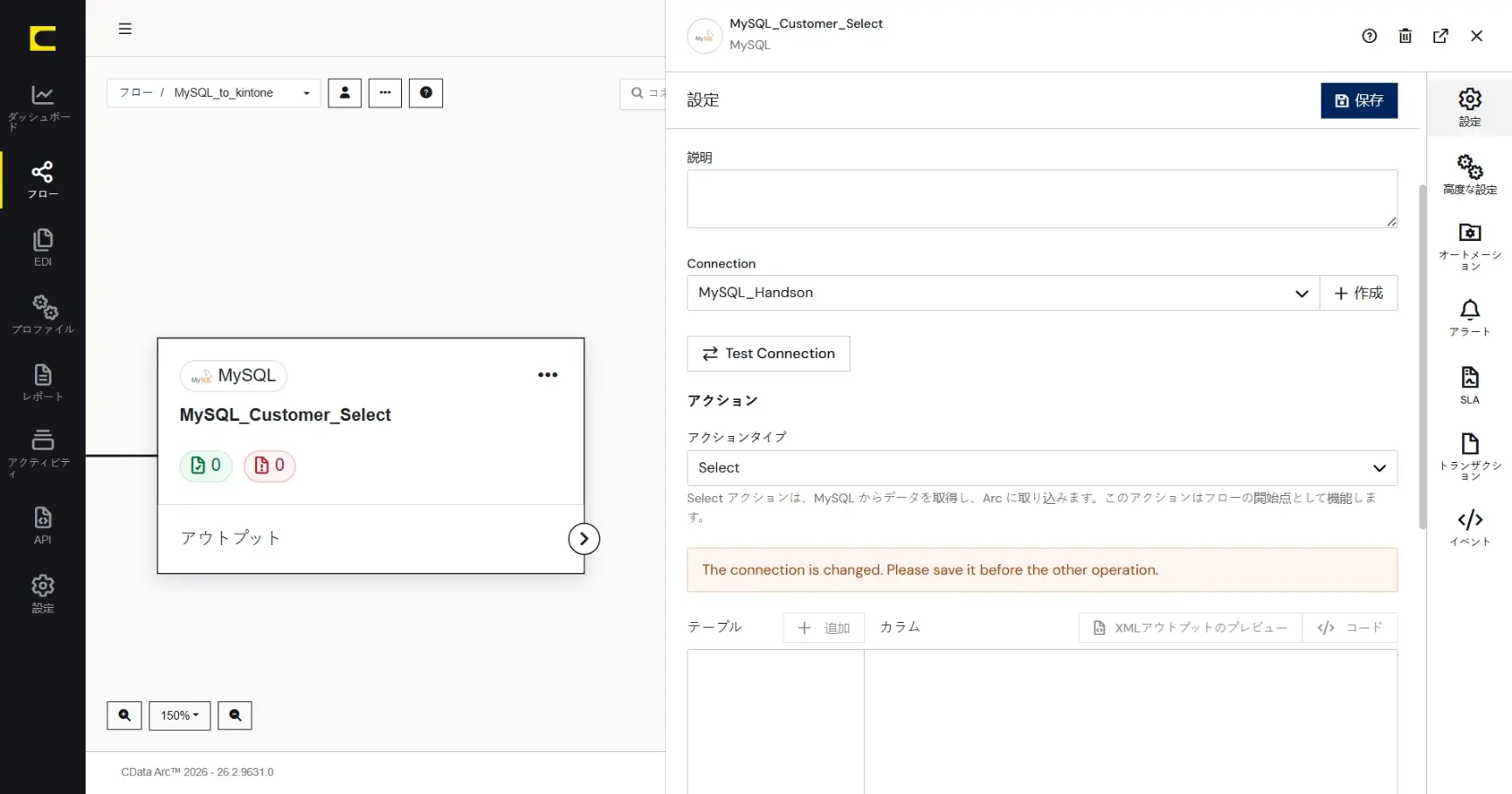Screen dimensions: 1512x794
Task: Click into the description text area
Action: coord(1042,199)
